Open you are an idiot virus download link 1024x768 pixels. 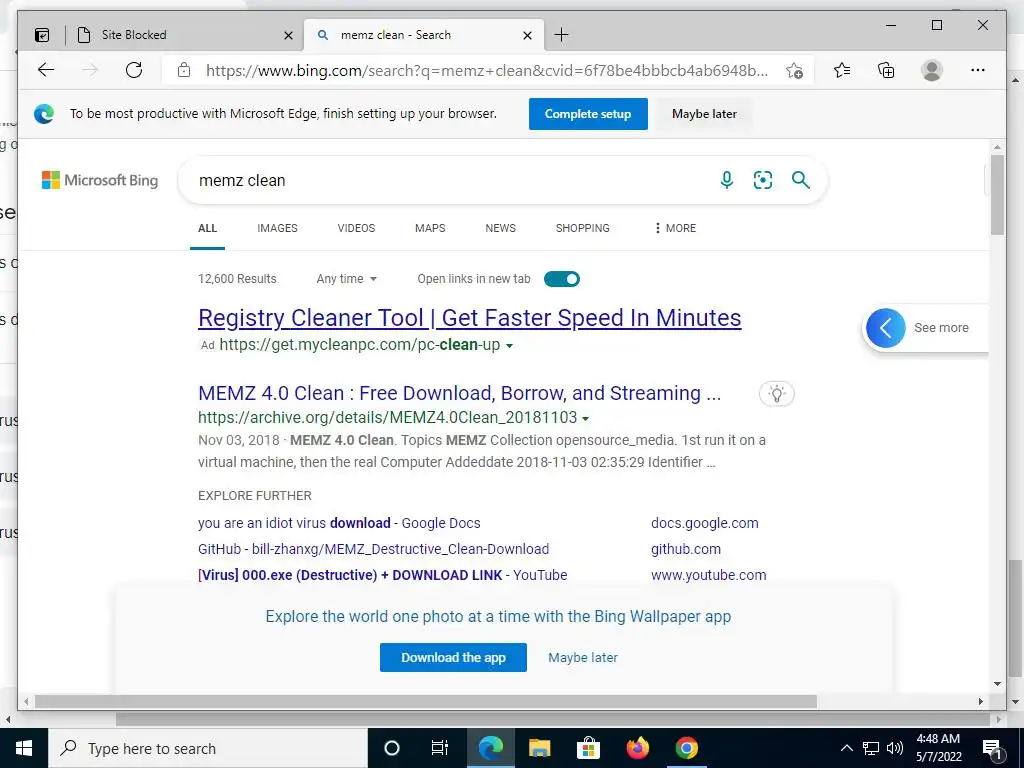tap(339, 523)
